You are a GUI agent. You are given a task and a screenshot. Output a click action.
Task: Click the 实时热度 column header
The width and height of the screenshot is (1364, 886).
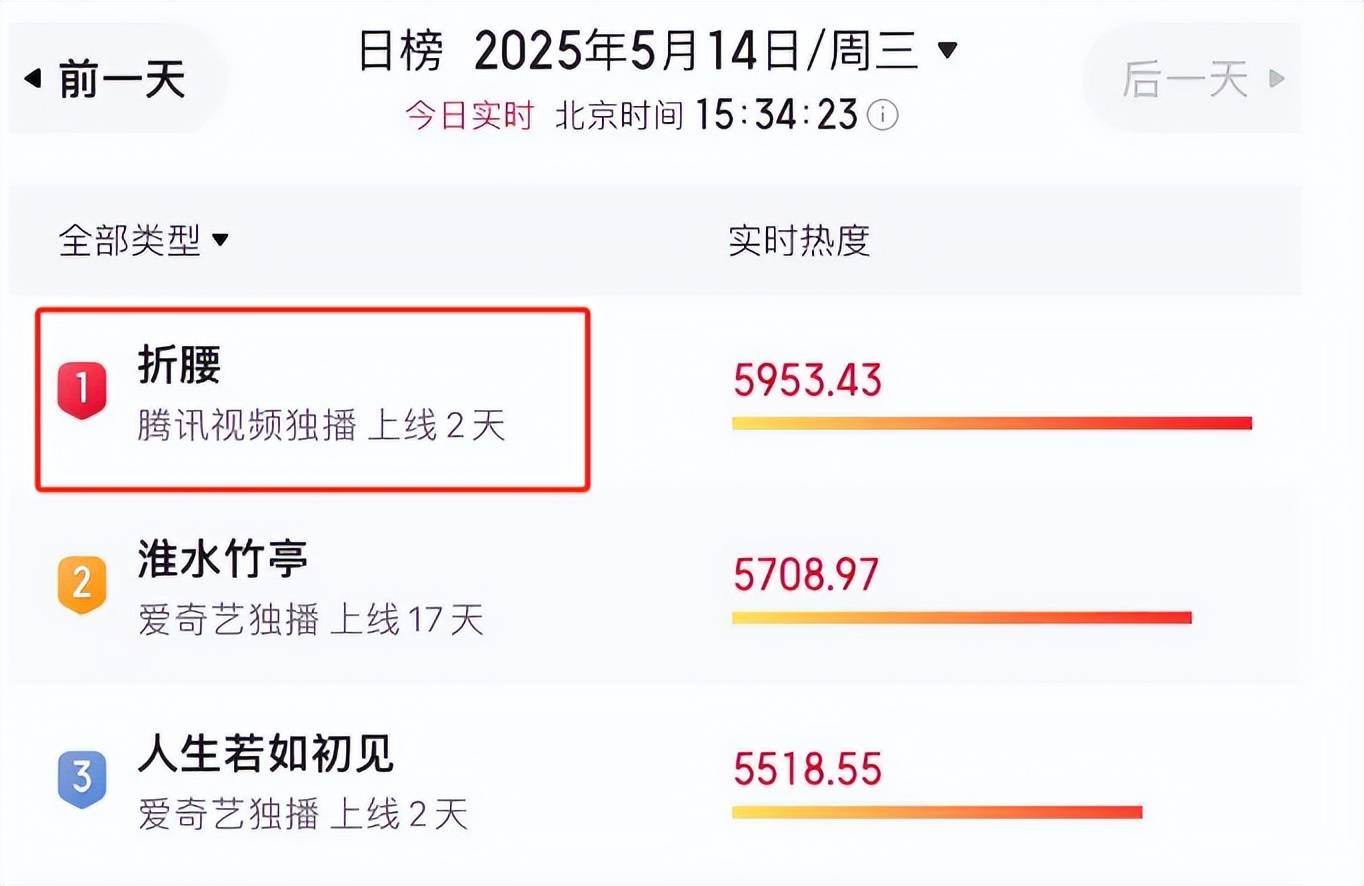click(799, 240)
